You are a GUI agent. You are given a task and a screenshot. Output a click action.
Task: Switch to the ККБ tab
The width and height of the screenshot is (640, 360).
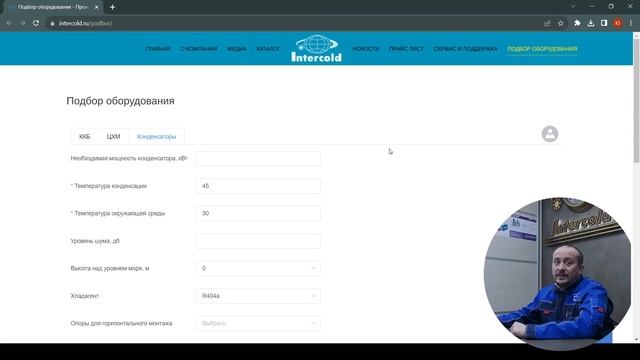[84, 136]
